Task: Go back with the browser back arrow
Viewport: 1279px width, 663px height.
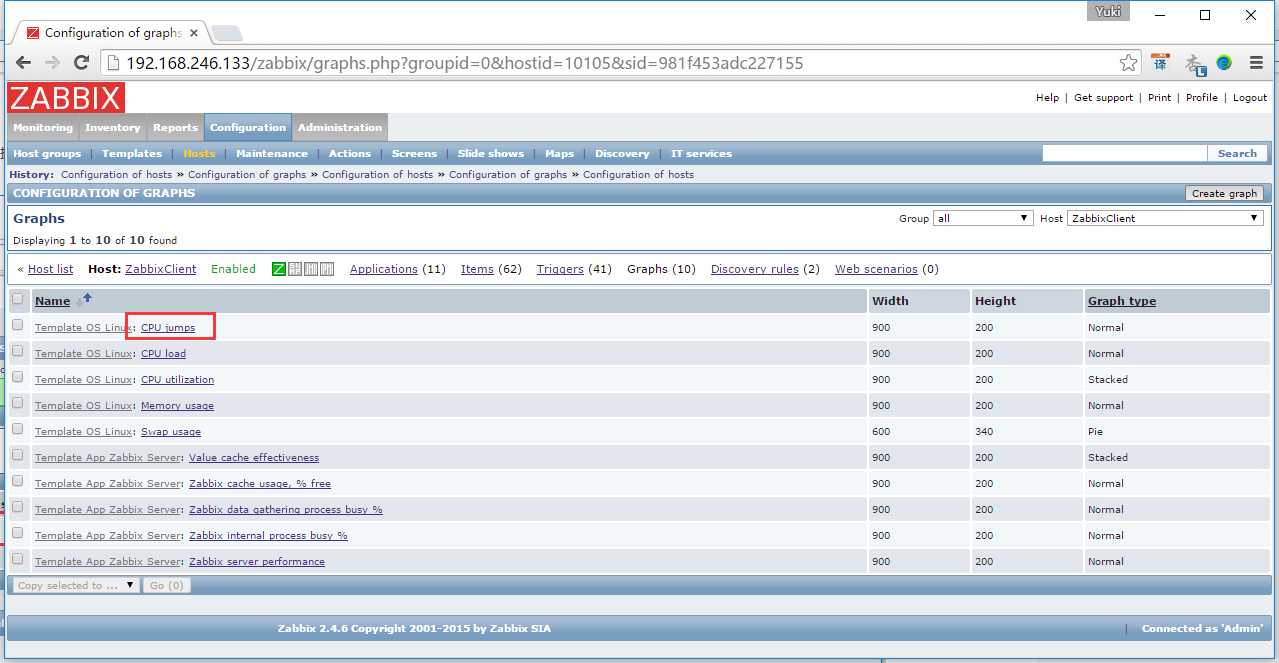Action: click(x=22, y=62)
